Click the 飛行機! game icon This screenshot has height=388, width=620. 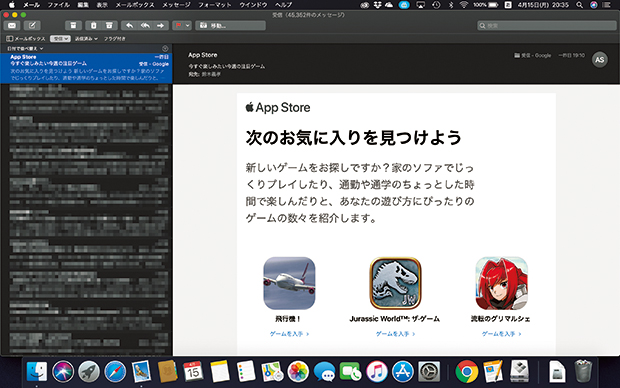click(289, 283)
